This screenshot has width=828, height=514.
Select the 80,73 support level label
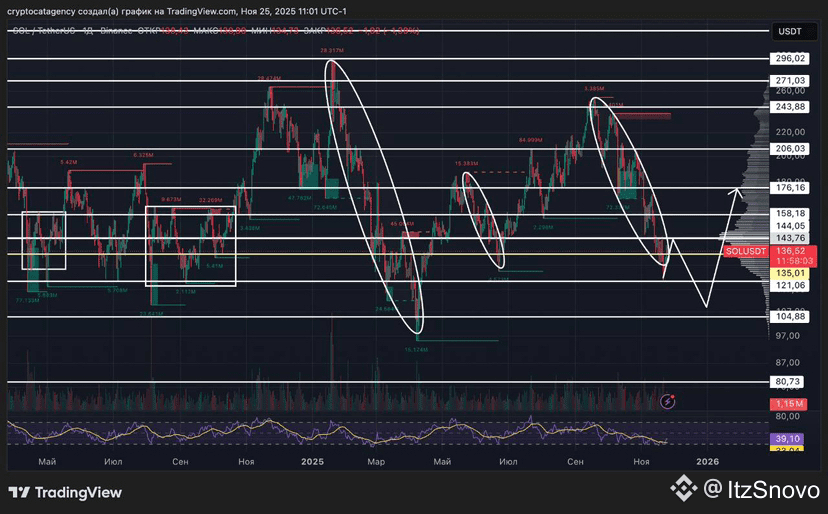(790, 381)
